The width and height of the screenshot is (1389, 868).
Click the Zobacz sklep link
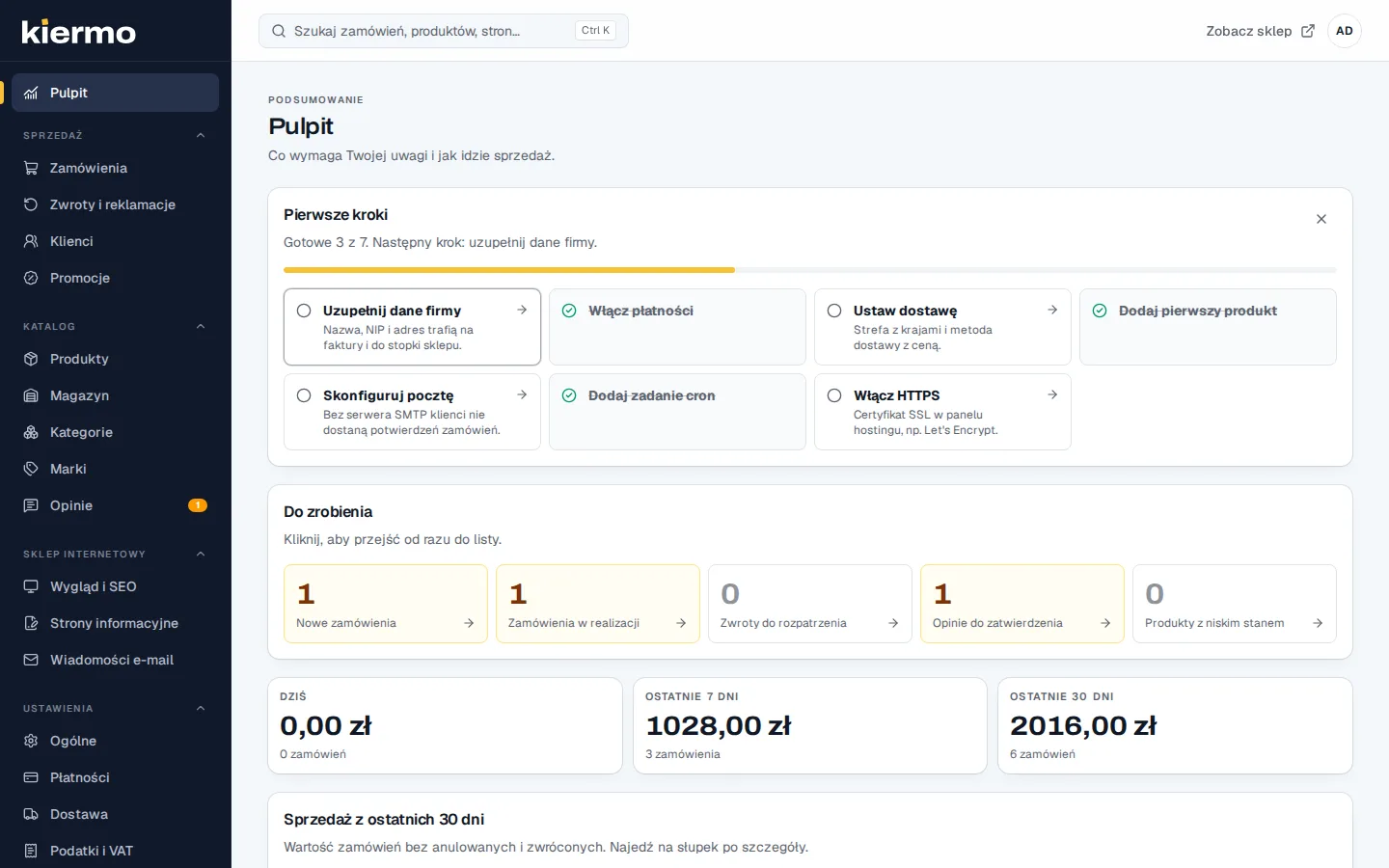pos(1260,31)
